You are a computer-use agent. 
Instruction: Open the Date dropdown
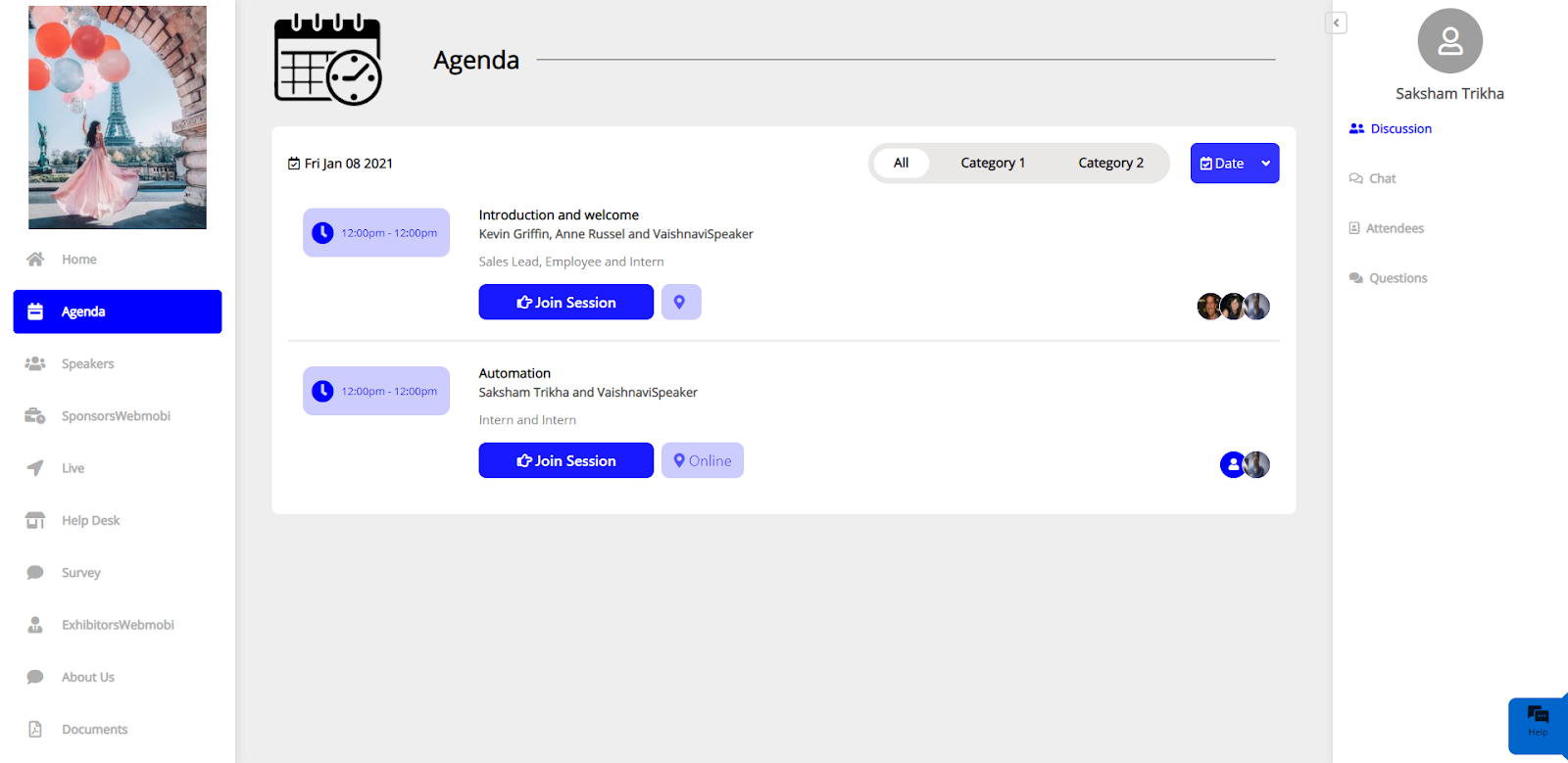[x=1235, y=164]
